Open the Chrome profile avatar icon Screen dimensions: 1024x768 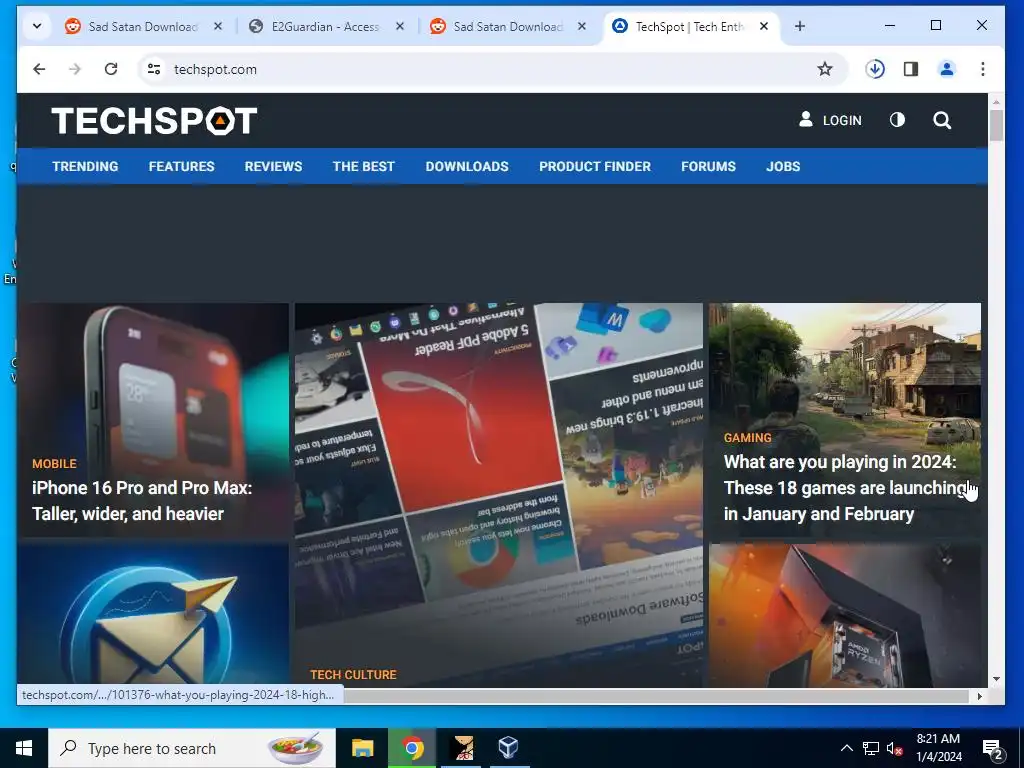coord(947,69)
